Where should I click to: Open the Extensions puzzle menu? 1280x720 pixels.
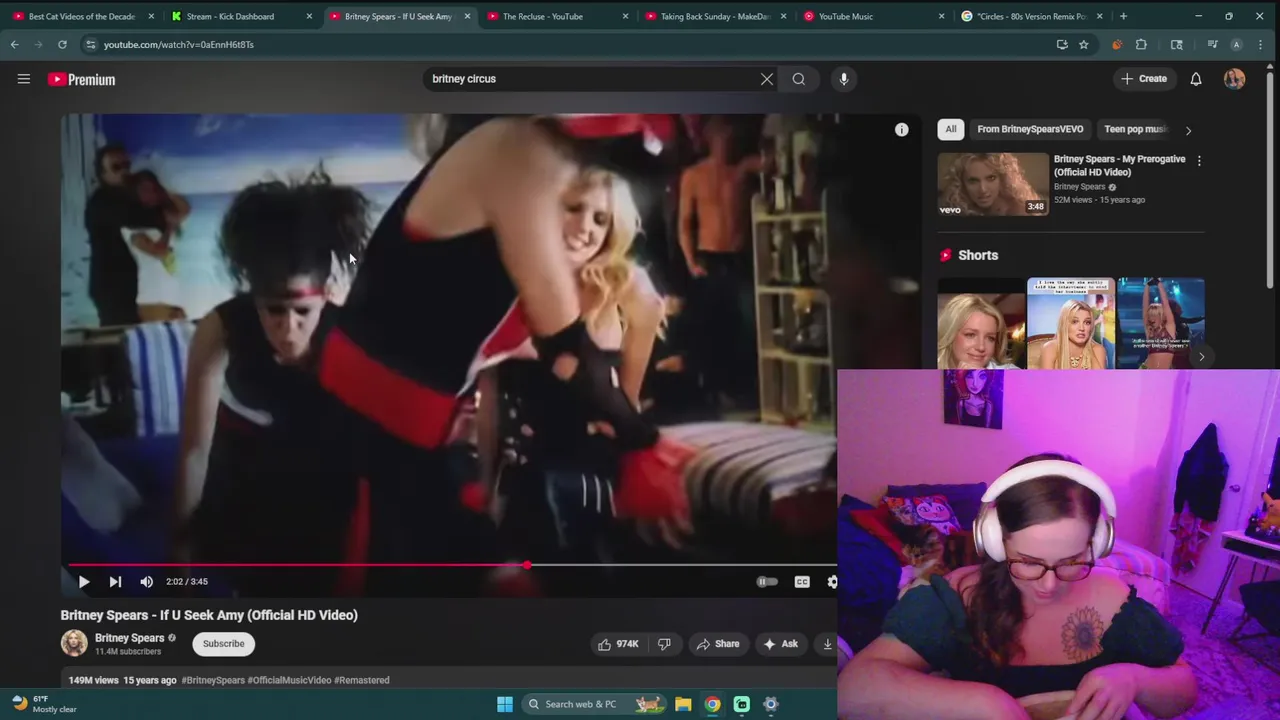tap(1141, 44)
